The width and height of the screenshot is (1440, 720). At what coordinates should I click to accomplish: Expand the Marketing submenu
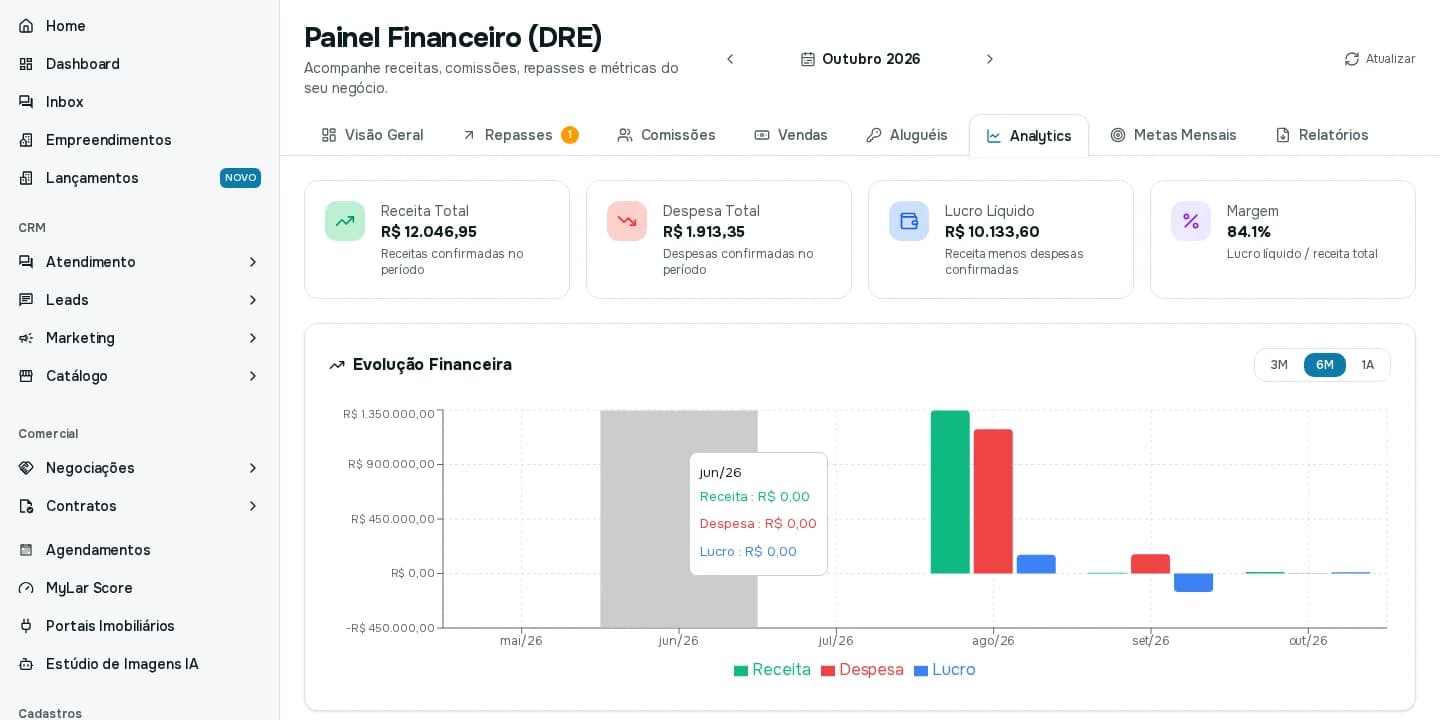pos(139,338)
